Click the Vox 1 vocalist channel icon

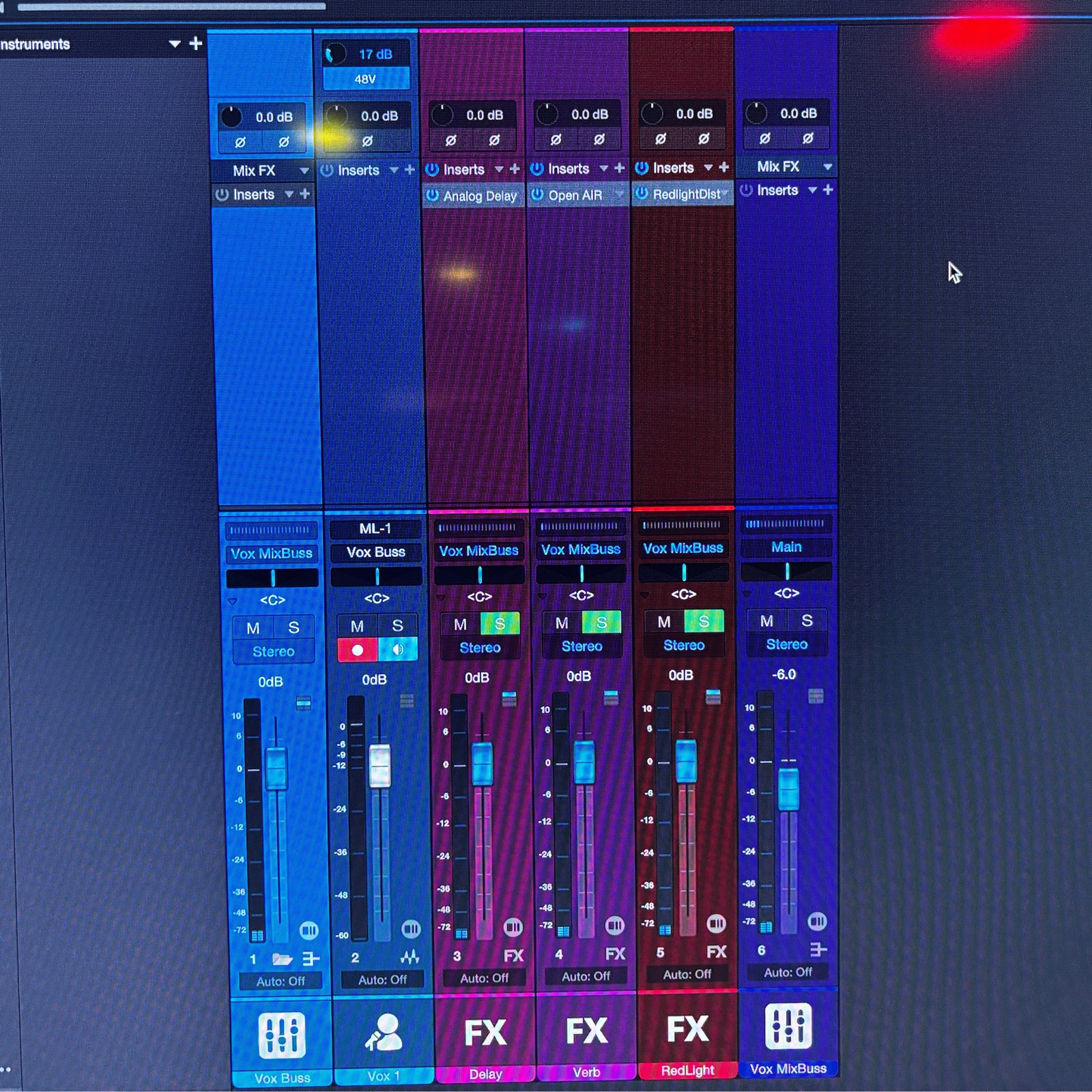pyautogui.click(x=384, y=1032)
